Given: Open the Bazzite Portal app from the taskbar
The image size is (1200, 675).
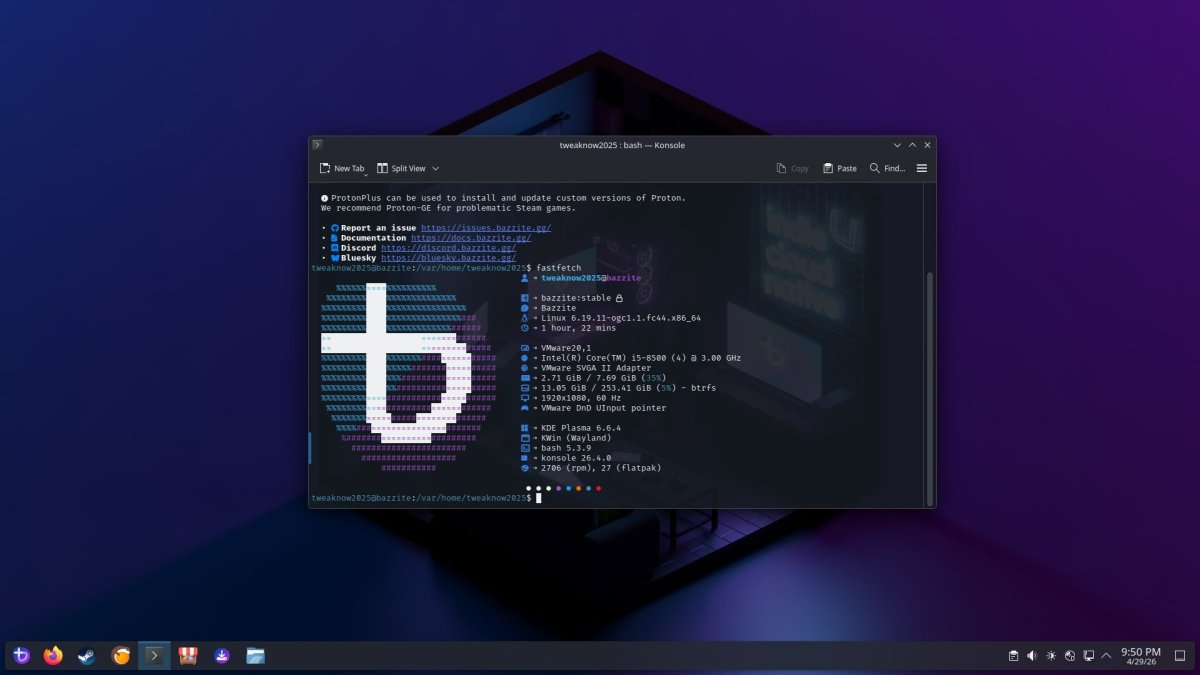Looking at the screenshot, I should [x=20, y=656].
